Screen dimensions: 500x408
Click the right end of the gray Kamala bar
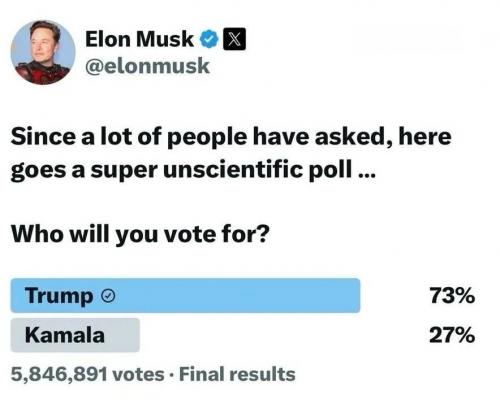click(135, 335)
